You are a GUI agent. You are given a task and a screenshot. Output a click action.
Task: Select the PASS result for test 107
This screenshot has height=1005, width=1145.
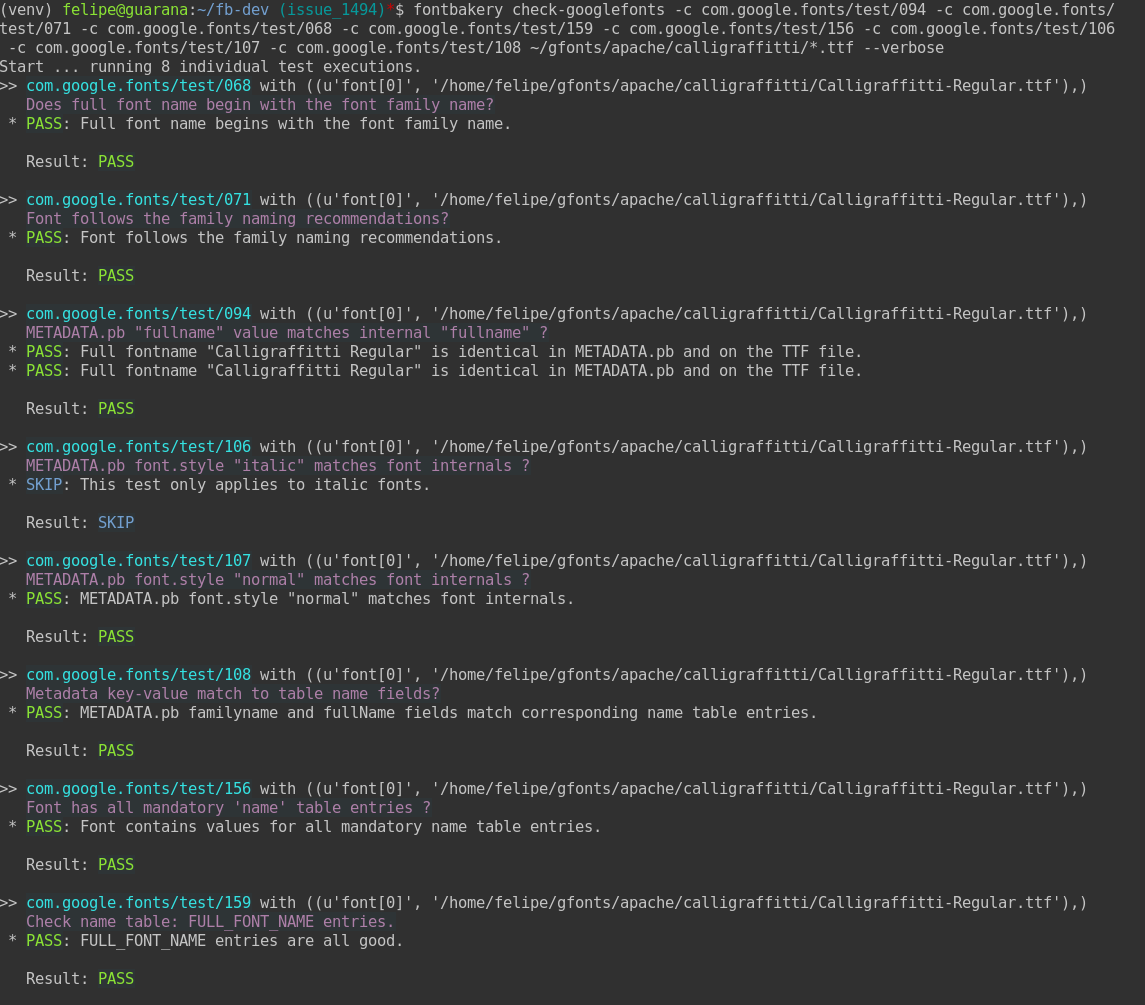(115, 636)
